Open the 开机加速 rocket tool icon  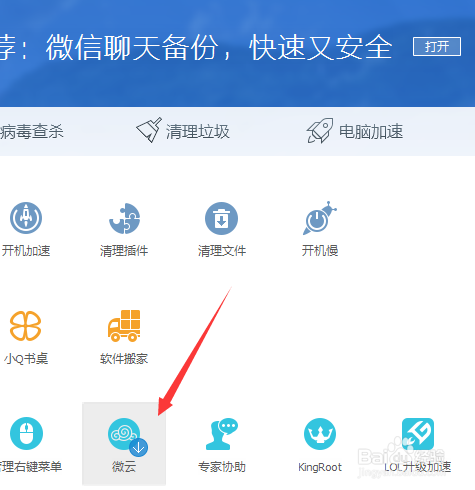[x=26, y=218]
